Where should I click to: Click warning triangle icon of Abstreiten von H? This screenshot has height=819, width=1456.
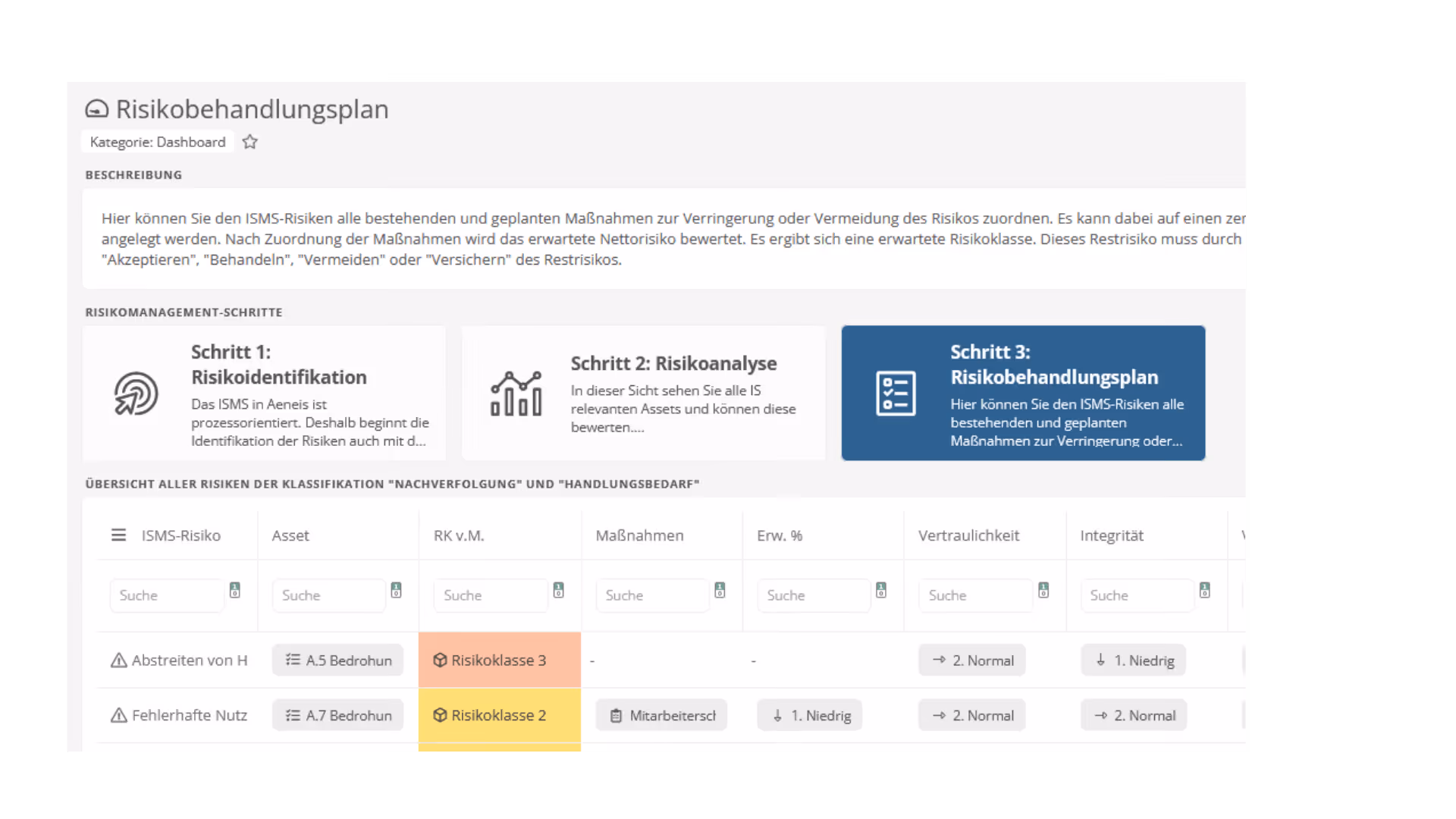point(119,661)
